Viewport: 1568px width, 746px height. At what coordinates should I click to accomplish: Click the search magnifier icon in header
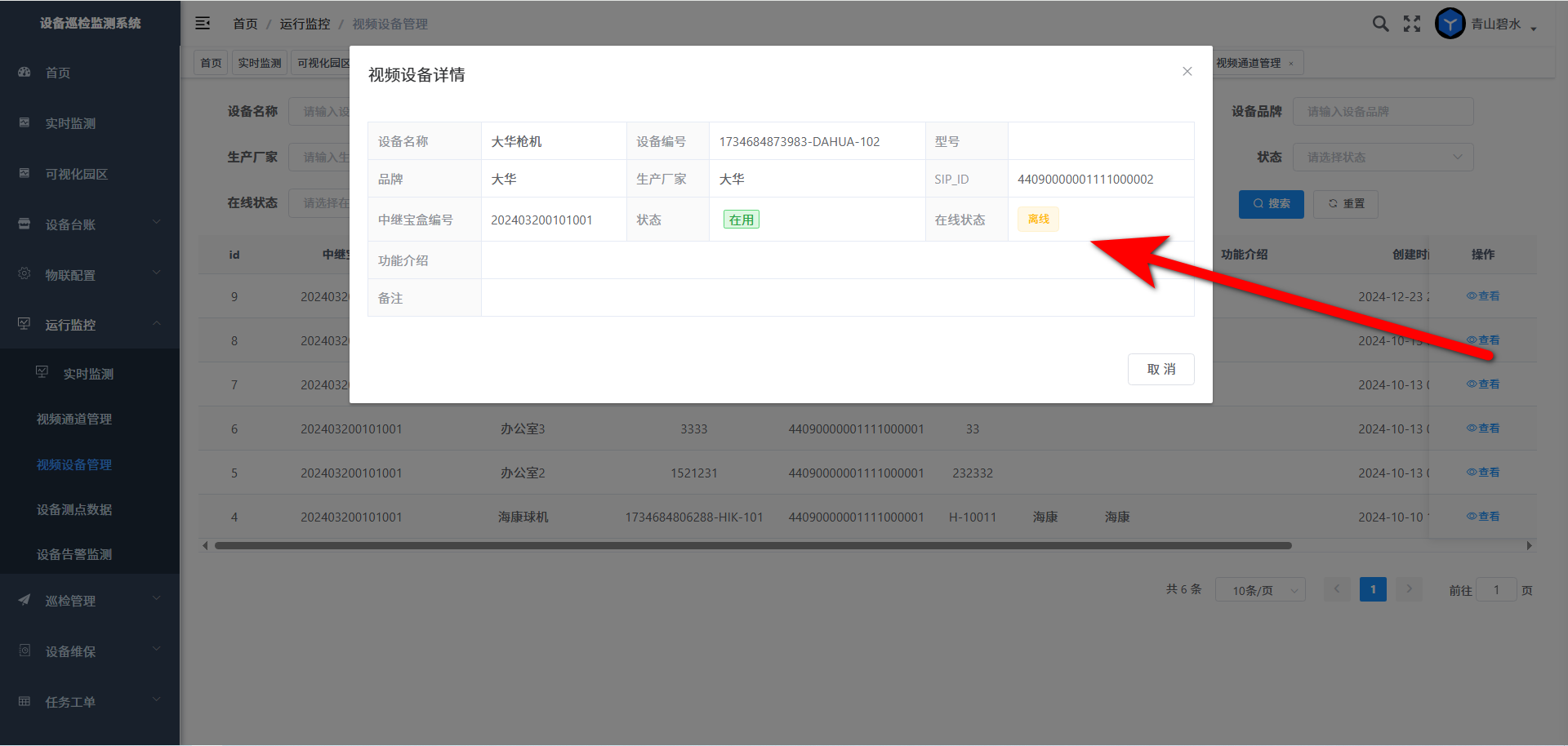click(x=1380, y=24)
